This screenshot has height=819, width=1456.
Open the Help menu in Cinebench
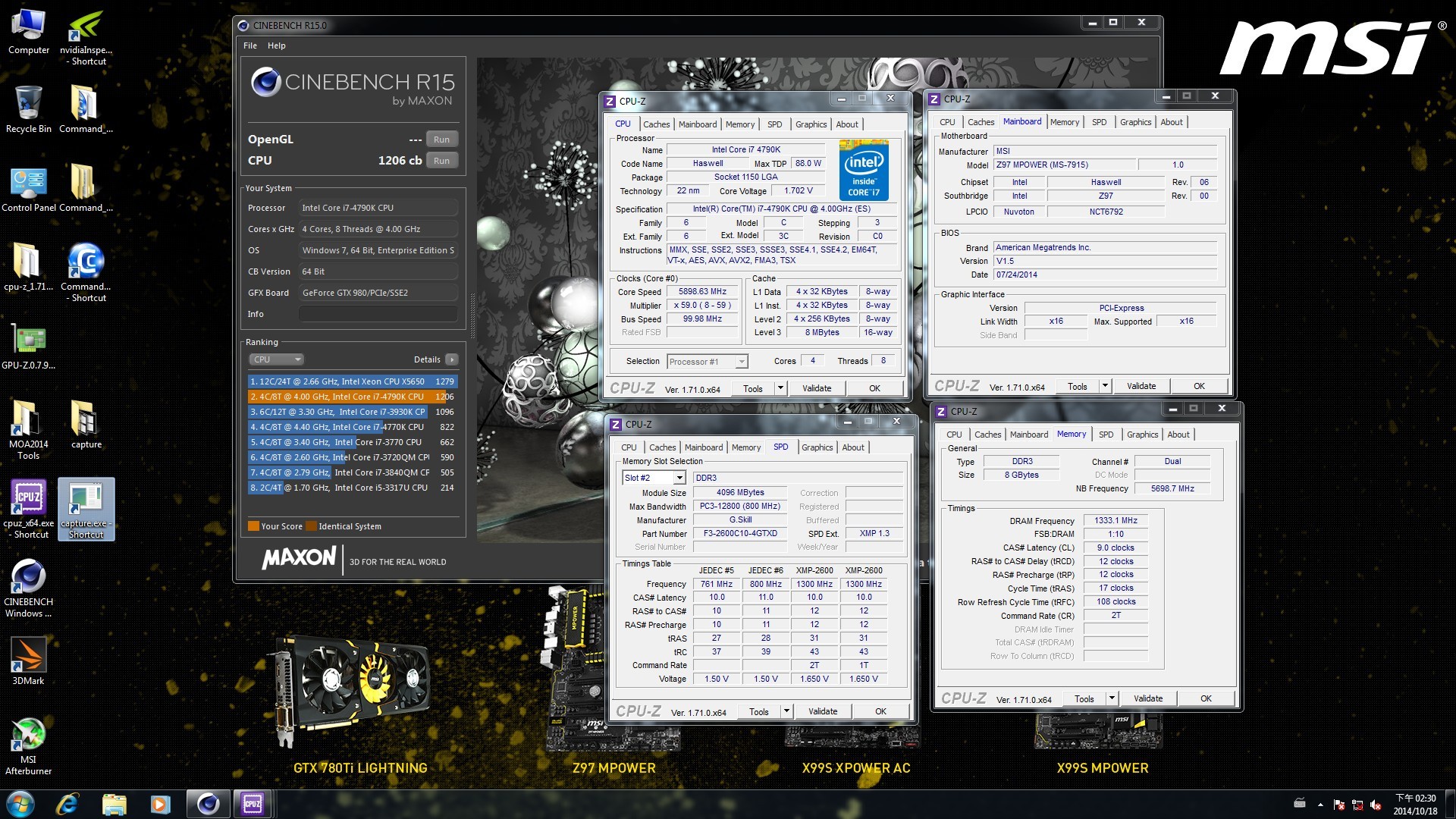(277, 45)
